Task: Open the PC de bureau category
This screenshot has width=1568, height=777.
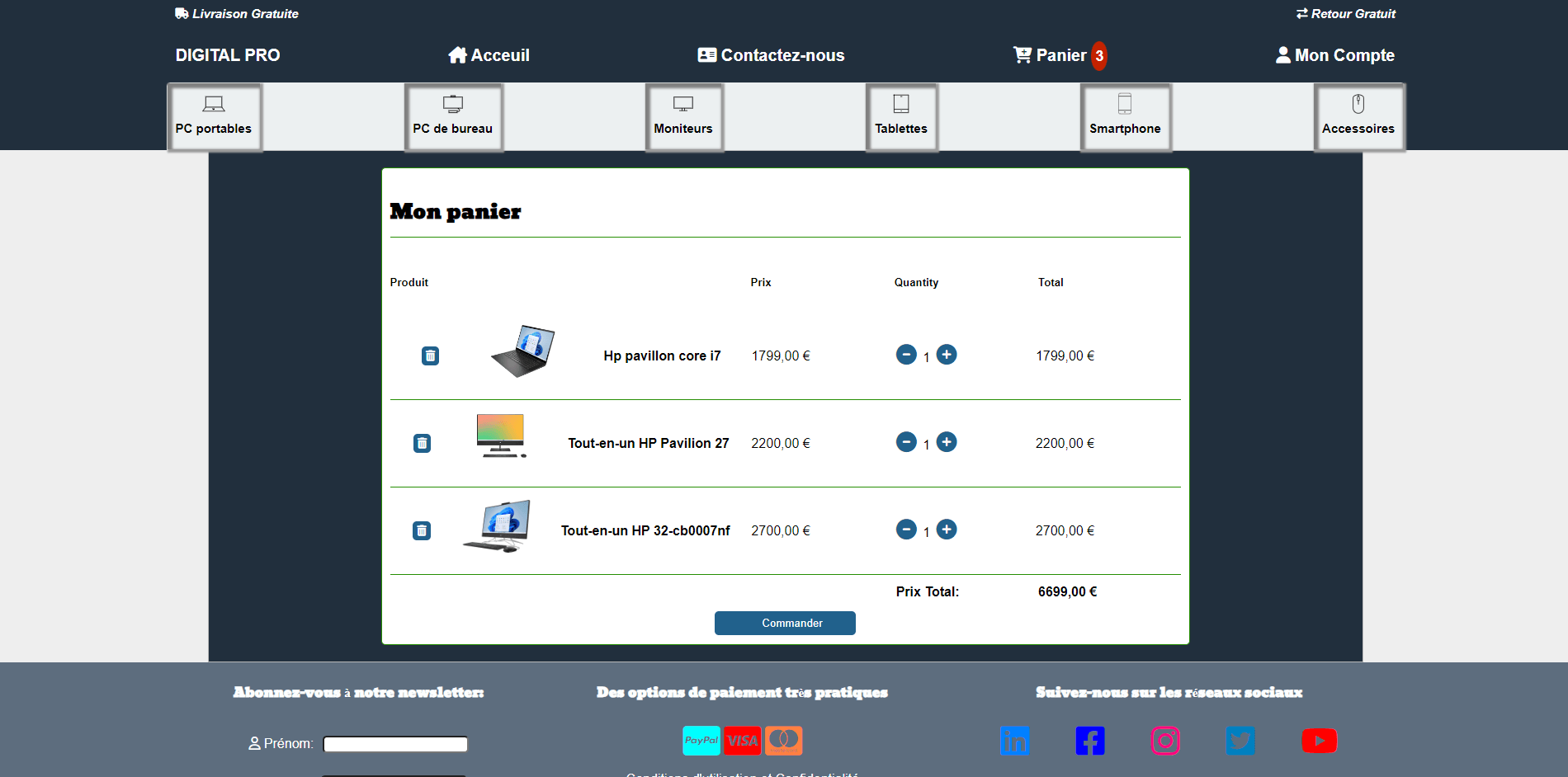Action: pos(453,117)
